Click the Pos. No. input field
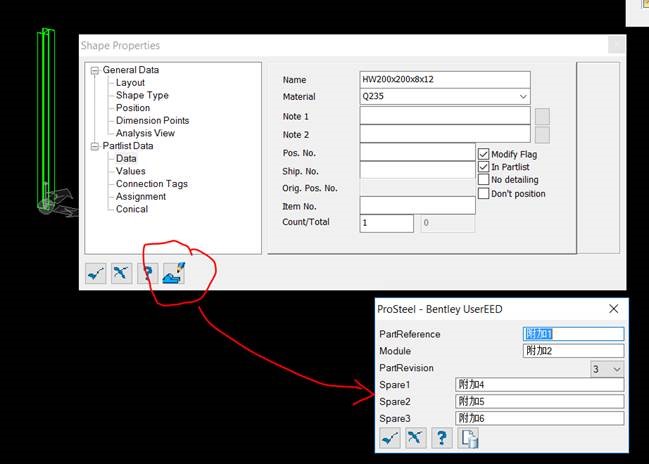The width and height of the screenshot is (649, 464). 418,152
